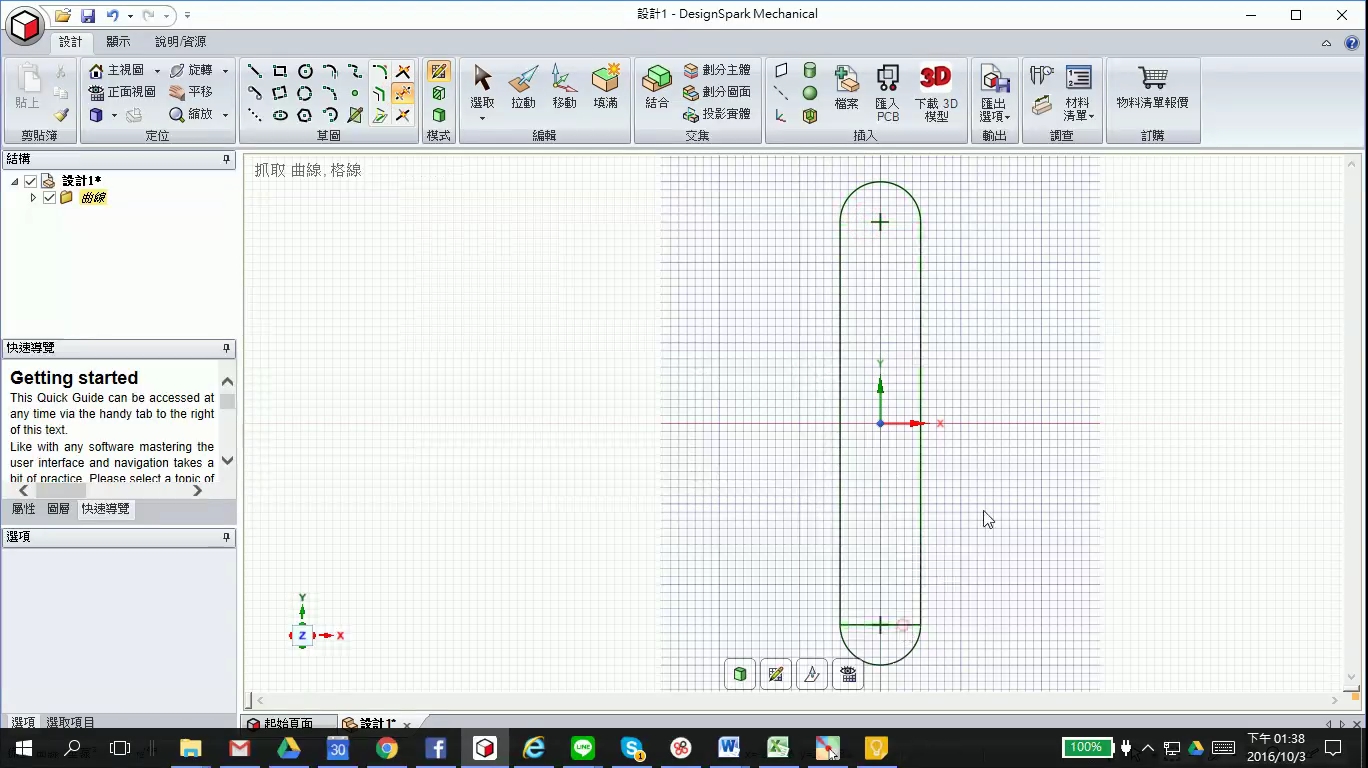Open the 主視圖 dropdown arrow

pyautogui.click(x=157, y=71)
